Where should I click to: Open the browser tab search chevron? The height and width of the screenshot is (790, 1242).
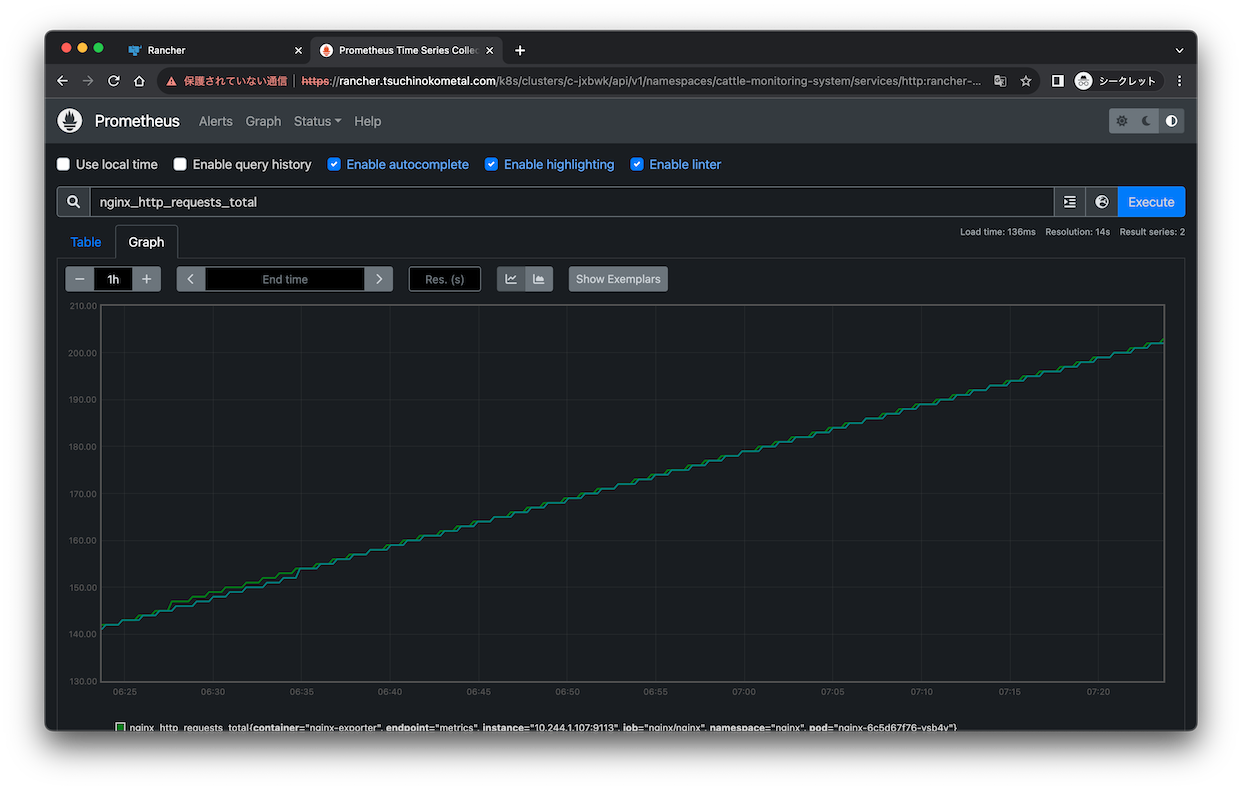(1180, 50)
